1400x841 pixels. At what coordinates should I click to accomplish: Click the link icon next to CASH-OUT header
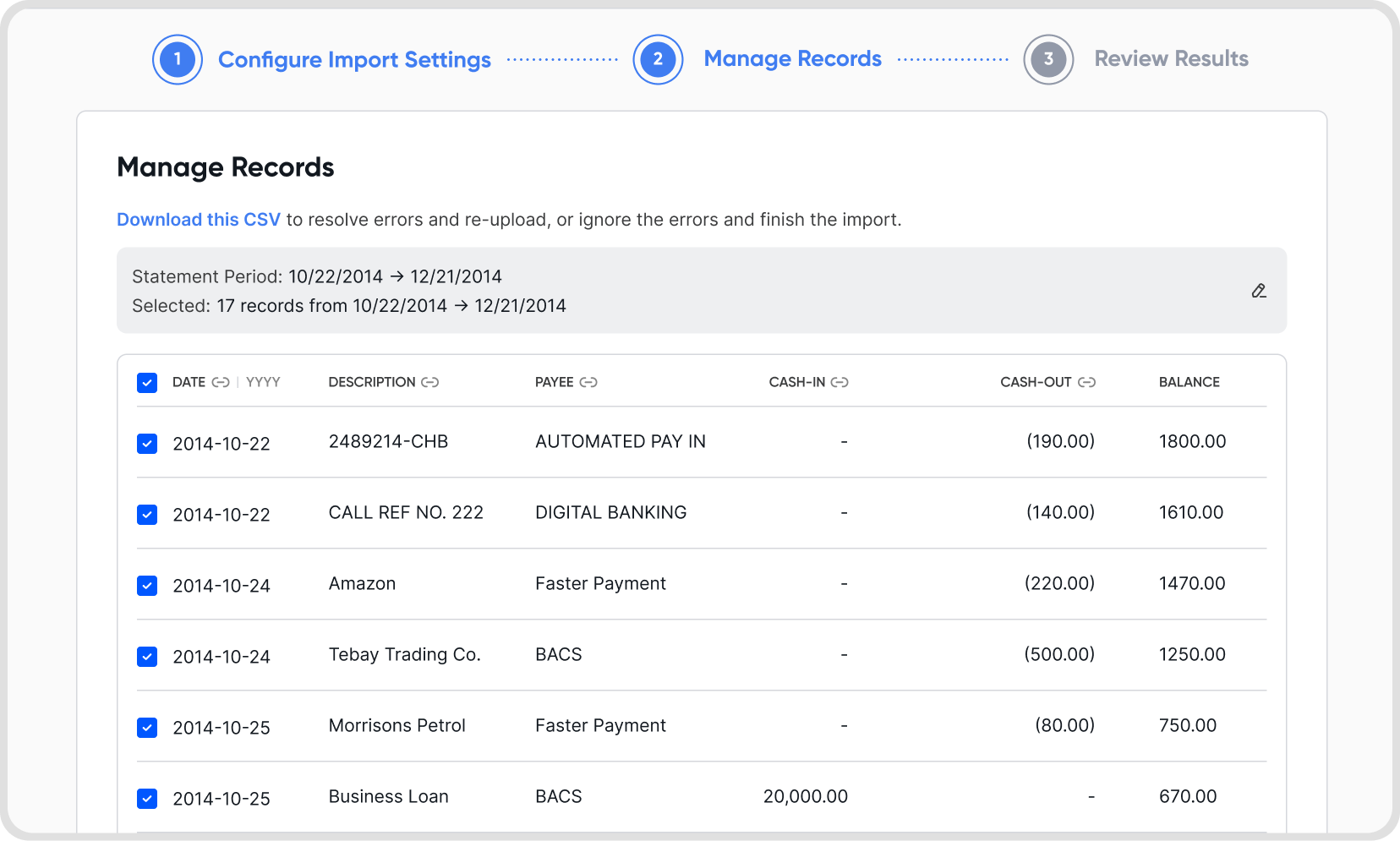(1087, 382)
